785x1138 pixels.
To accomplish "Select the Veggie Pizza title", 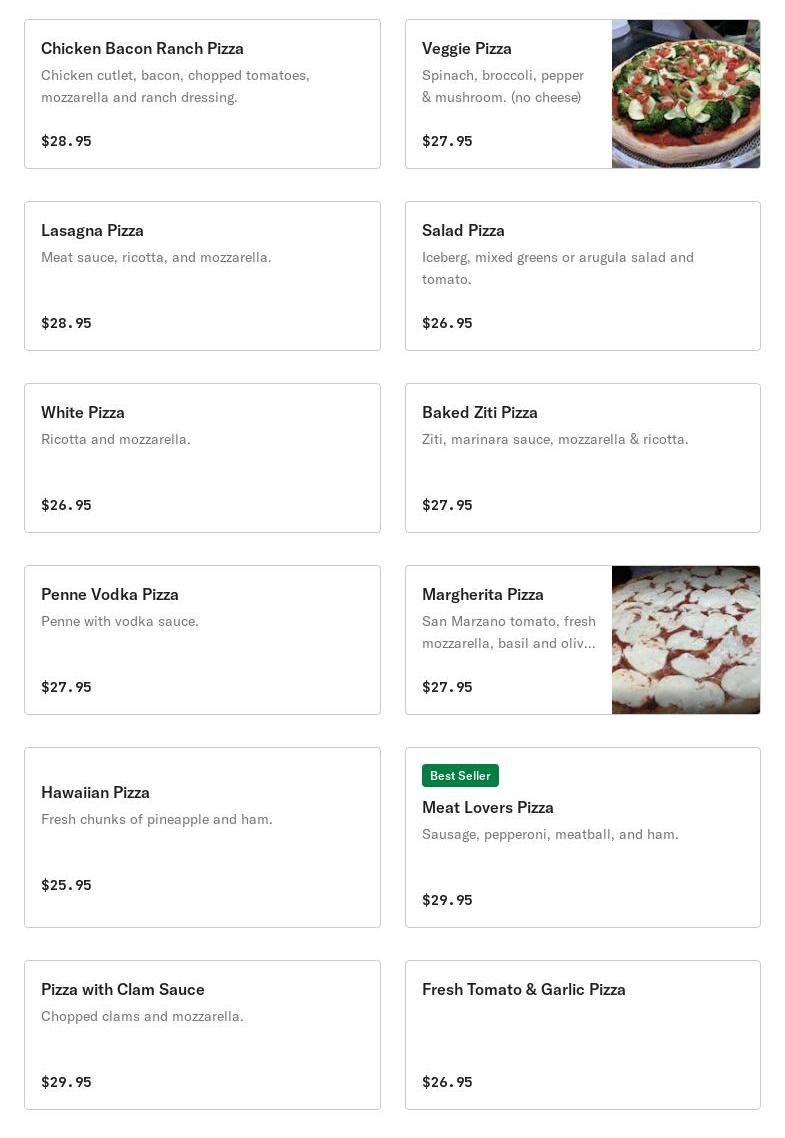I will [466, 48].
